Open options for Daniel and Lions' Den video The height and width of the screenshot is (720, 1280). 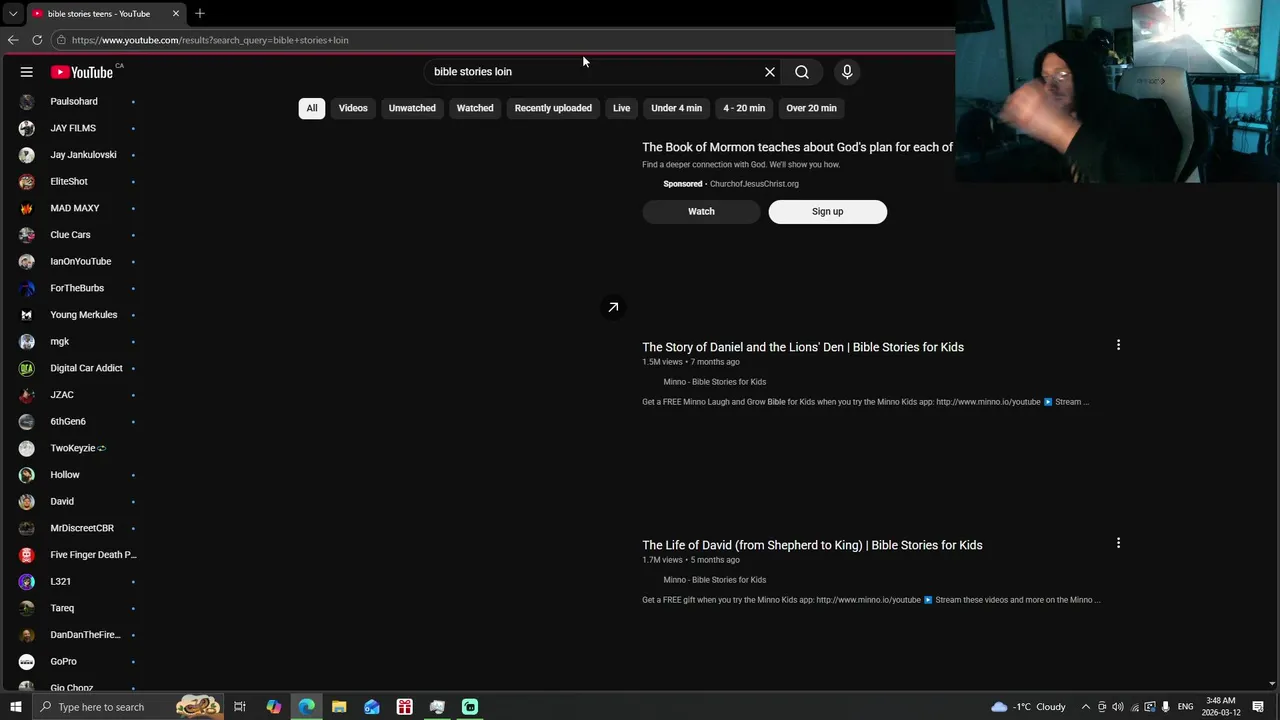(x=1118, y=345)
